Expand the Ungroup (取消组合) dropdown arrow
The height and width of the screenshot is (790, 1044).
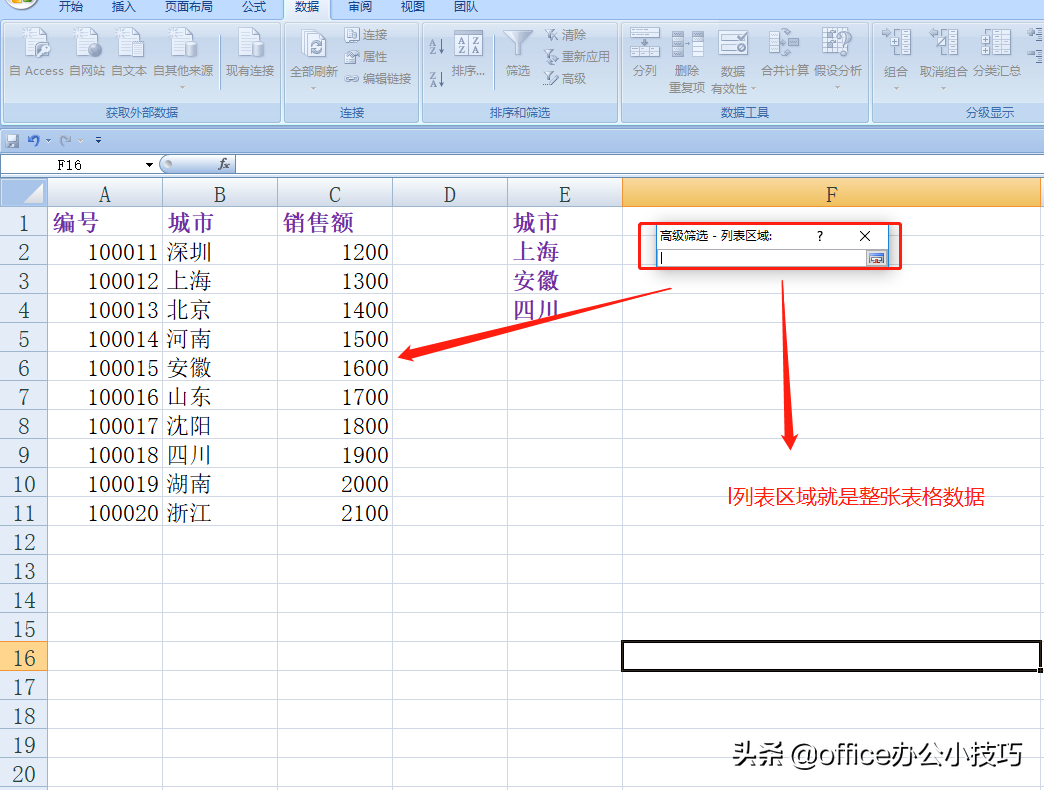(x=943, y=88)
